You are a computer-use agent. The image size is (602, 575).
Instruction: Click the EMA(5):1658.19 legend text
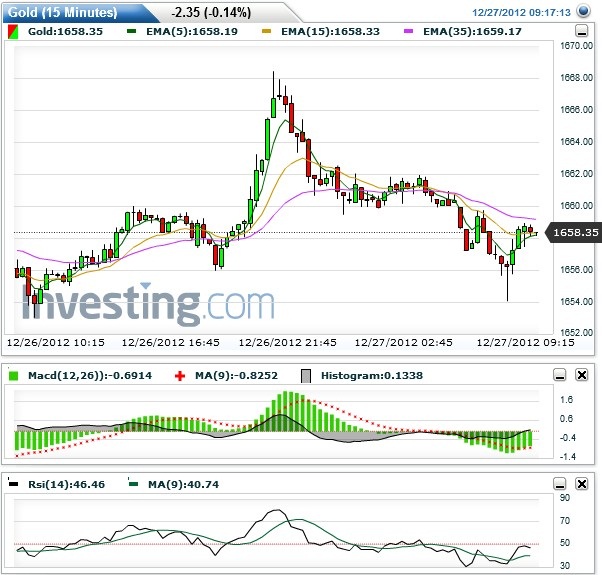(192, 31)
